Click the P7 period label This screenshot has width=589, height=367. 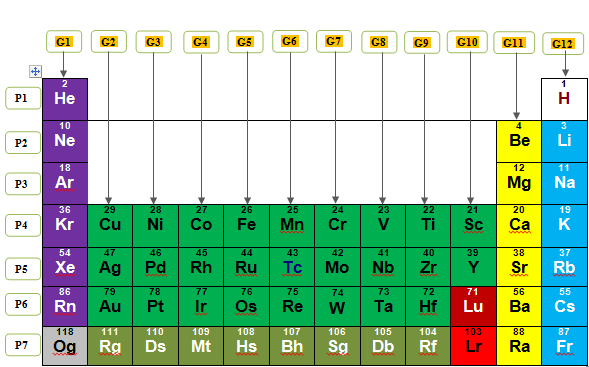pos(23,345)
